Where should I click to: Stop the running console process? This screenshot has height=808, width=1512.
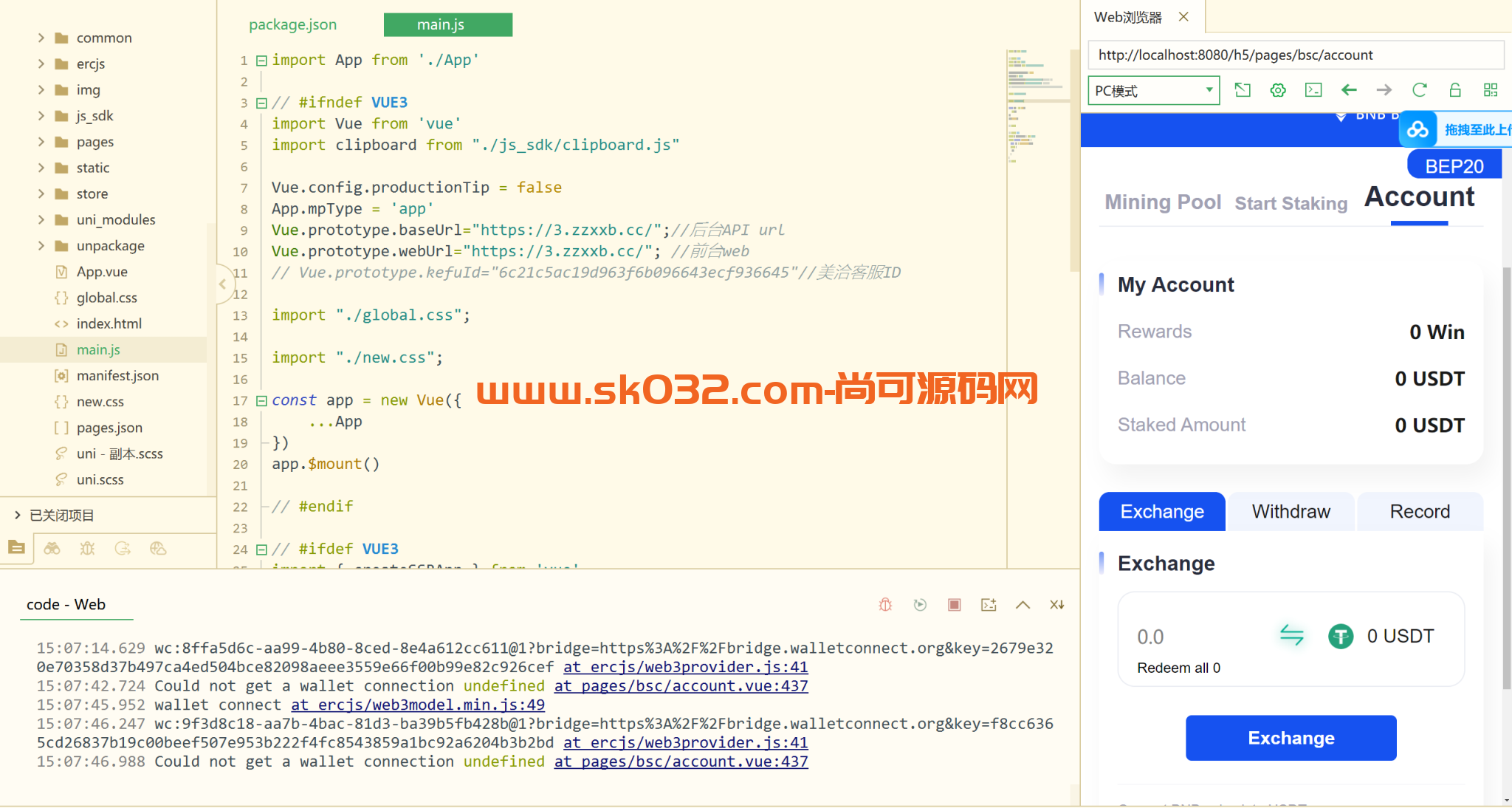(x=954, y=605)
